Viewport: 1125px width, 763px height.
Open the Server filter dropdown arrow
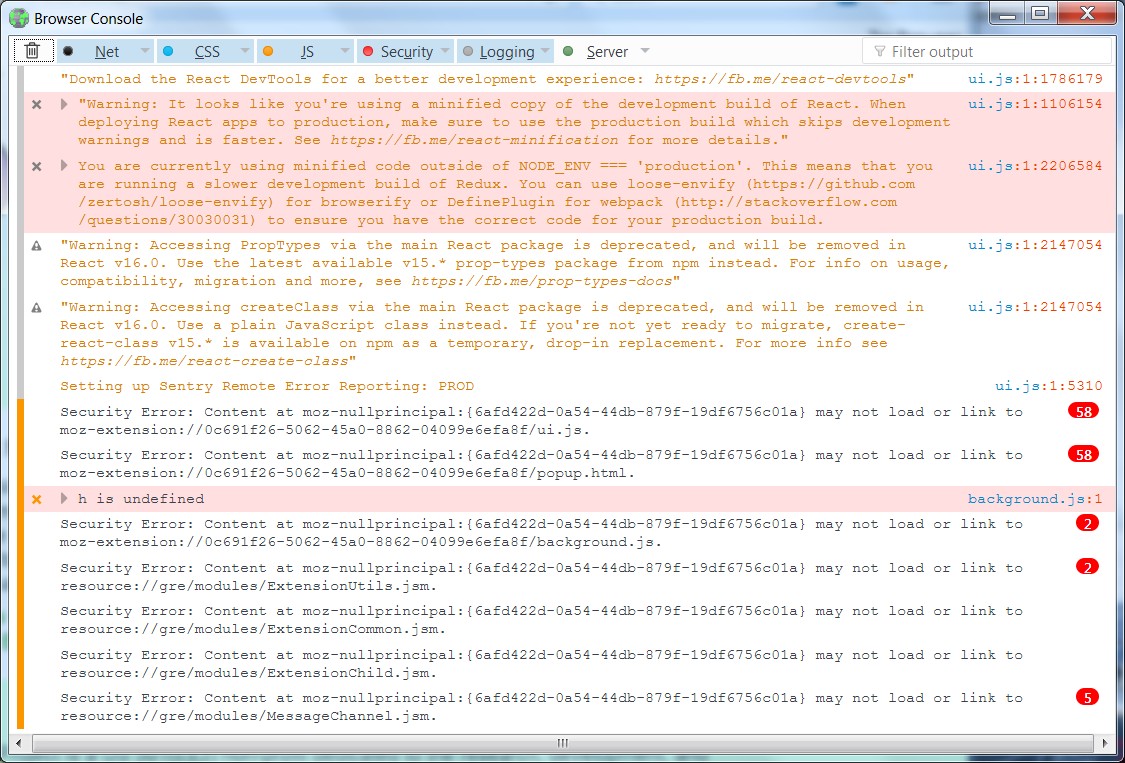(644, 51)
